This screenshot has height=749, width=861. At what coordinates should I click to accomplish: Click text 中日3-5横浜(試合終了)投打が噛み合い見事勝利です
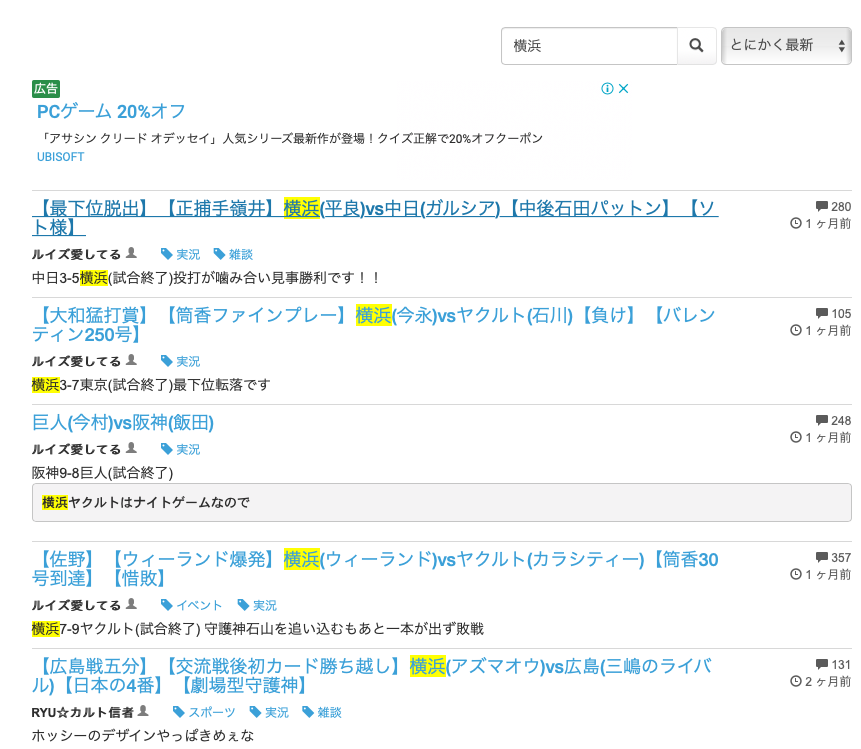[x=206, y=278]
